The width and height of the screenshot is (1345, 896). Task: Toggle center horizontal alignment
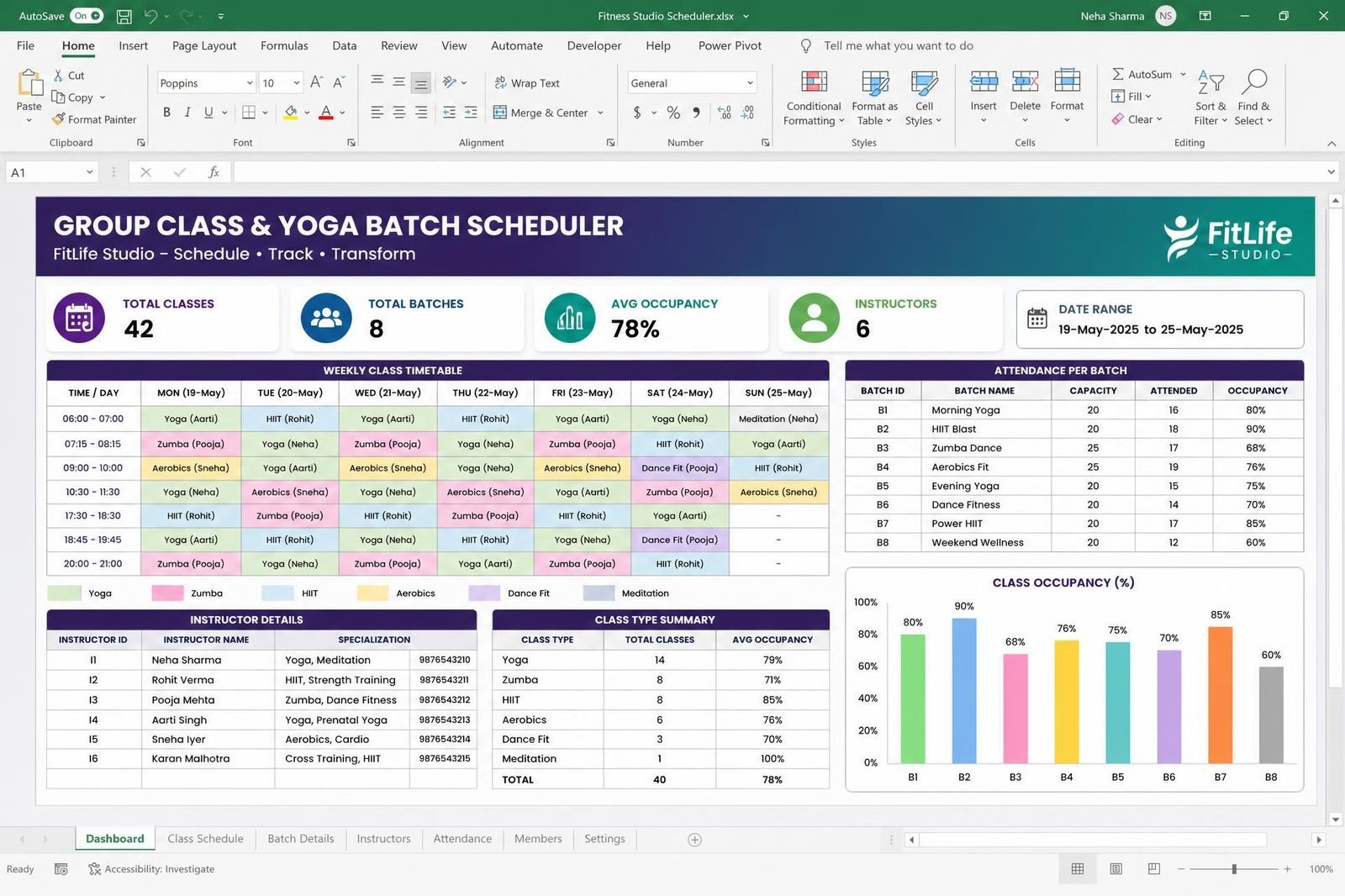(399, 112)
